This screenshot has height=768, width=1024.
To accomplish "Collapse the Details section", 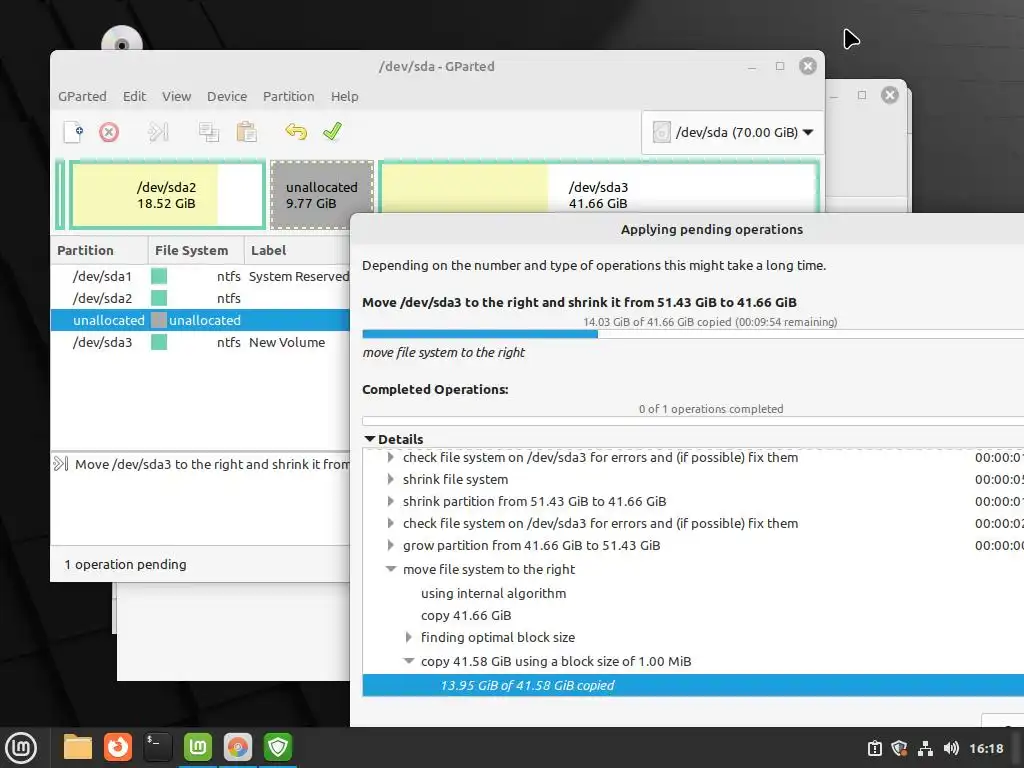I will [x=370, y=440].
